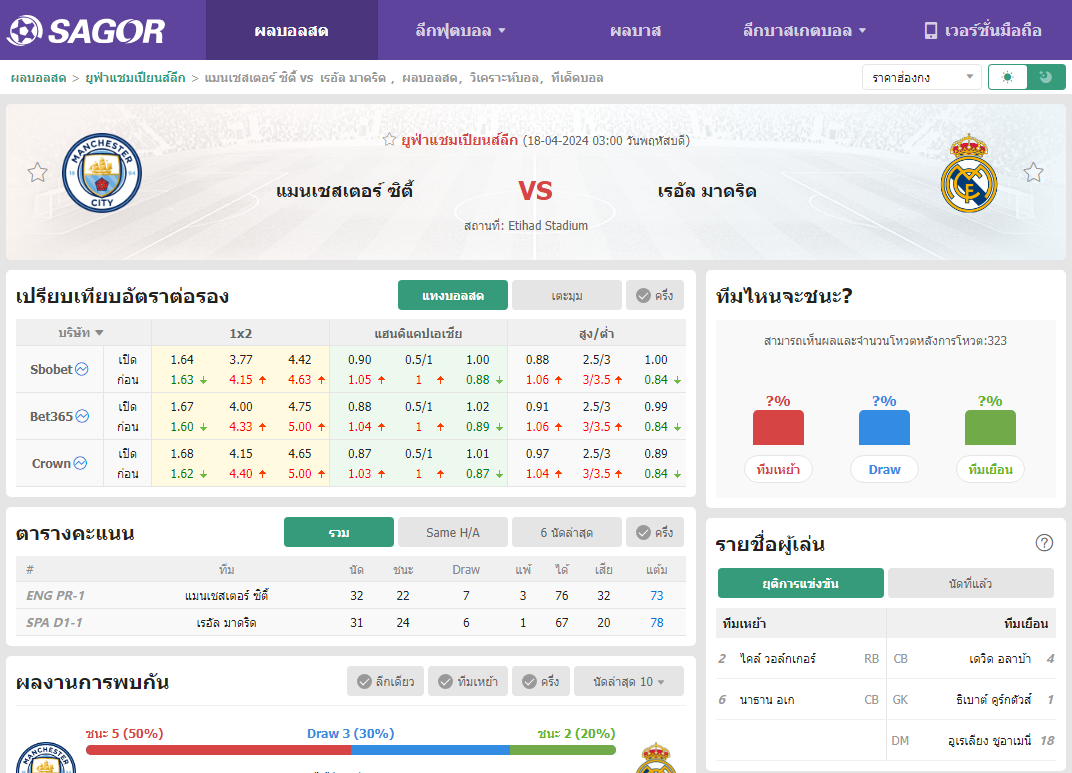The width and height of the screenshot is (1072, 773).
Task: Go to ผลบาส nav item
Action: (635, 31)
